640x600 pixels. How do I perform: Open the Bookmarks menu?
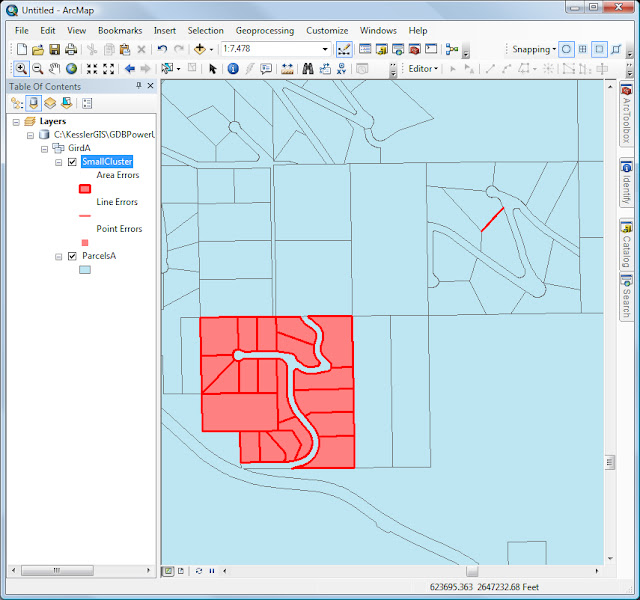[120, 31]
